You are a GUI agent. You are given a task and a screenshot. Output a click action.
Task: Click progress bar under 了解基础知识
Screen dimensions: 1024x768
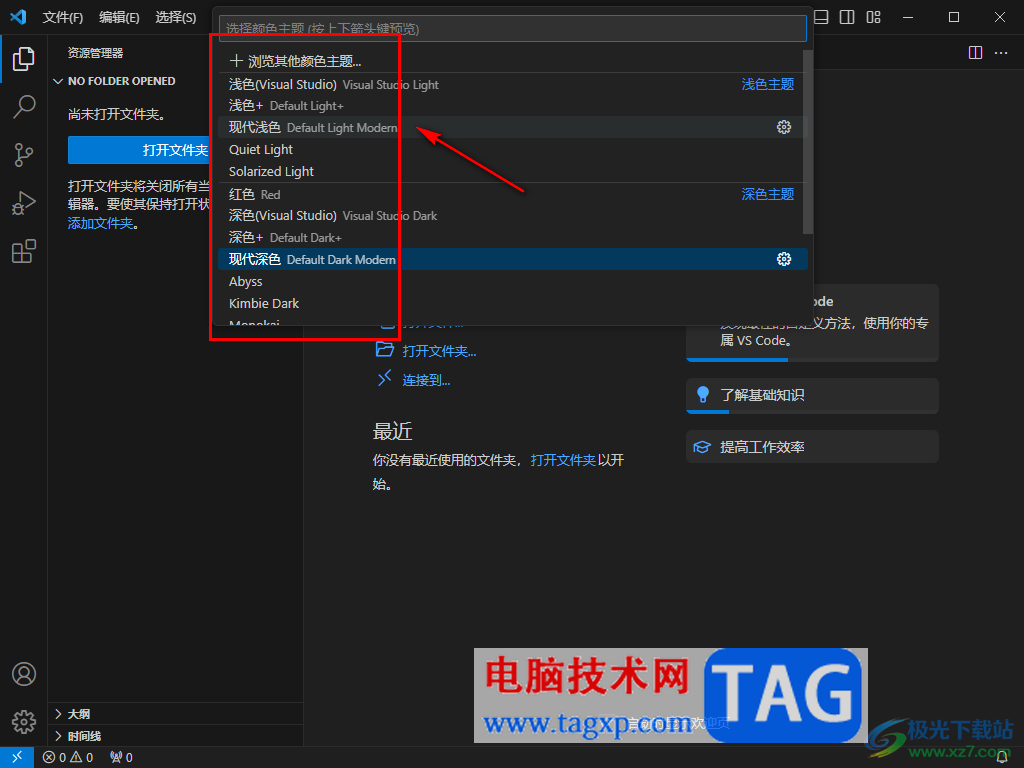pos(812,411)
